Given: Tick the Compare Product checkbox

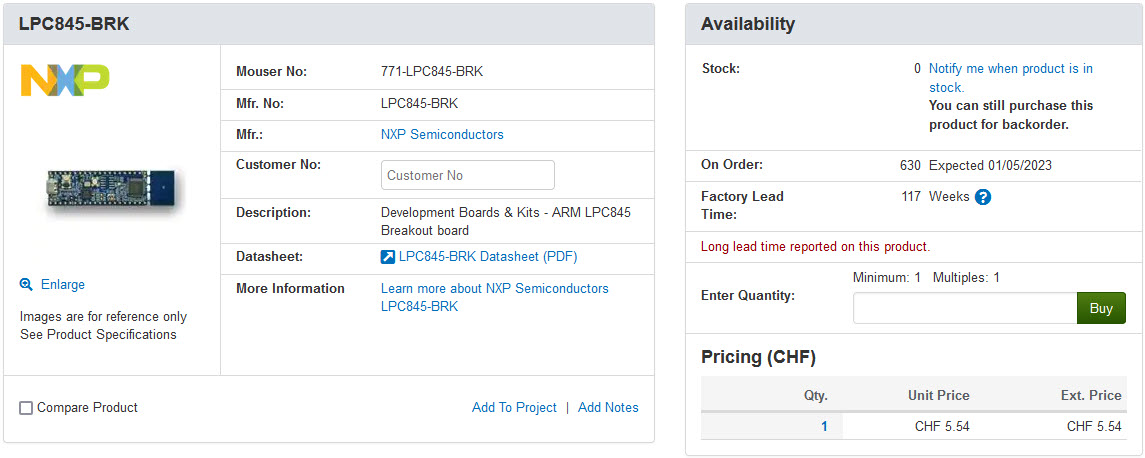Looking at the screenshot, I should (26, 408).
